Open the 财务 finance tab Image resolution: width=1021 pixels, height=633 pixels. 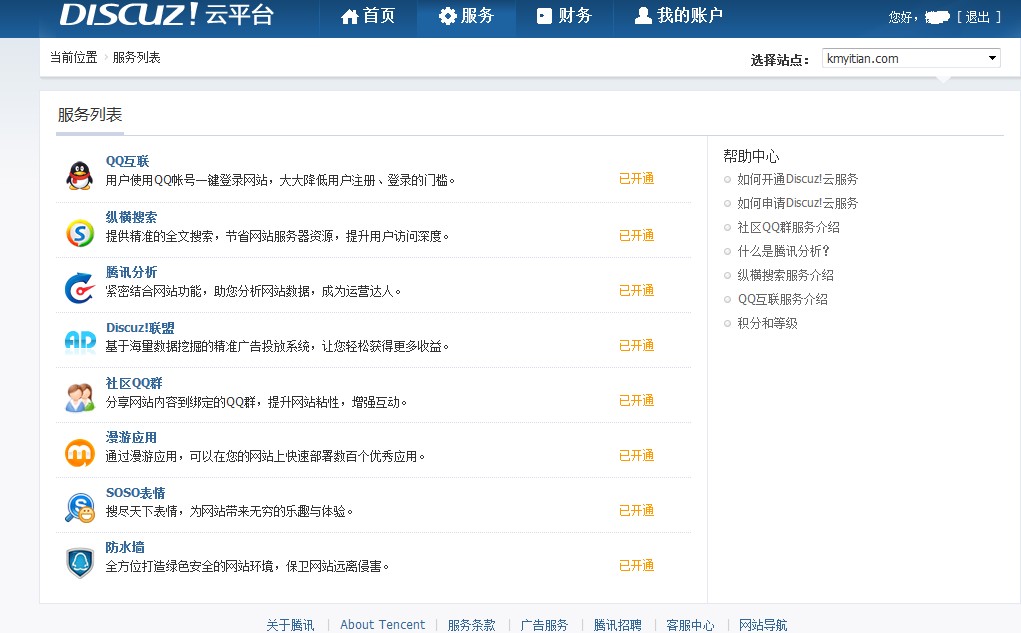564,16
